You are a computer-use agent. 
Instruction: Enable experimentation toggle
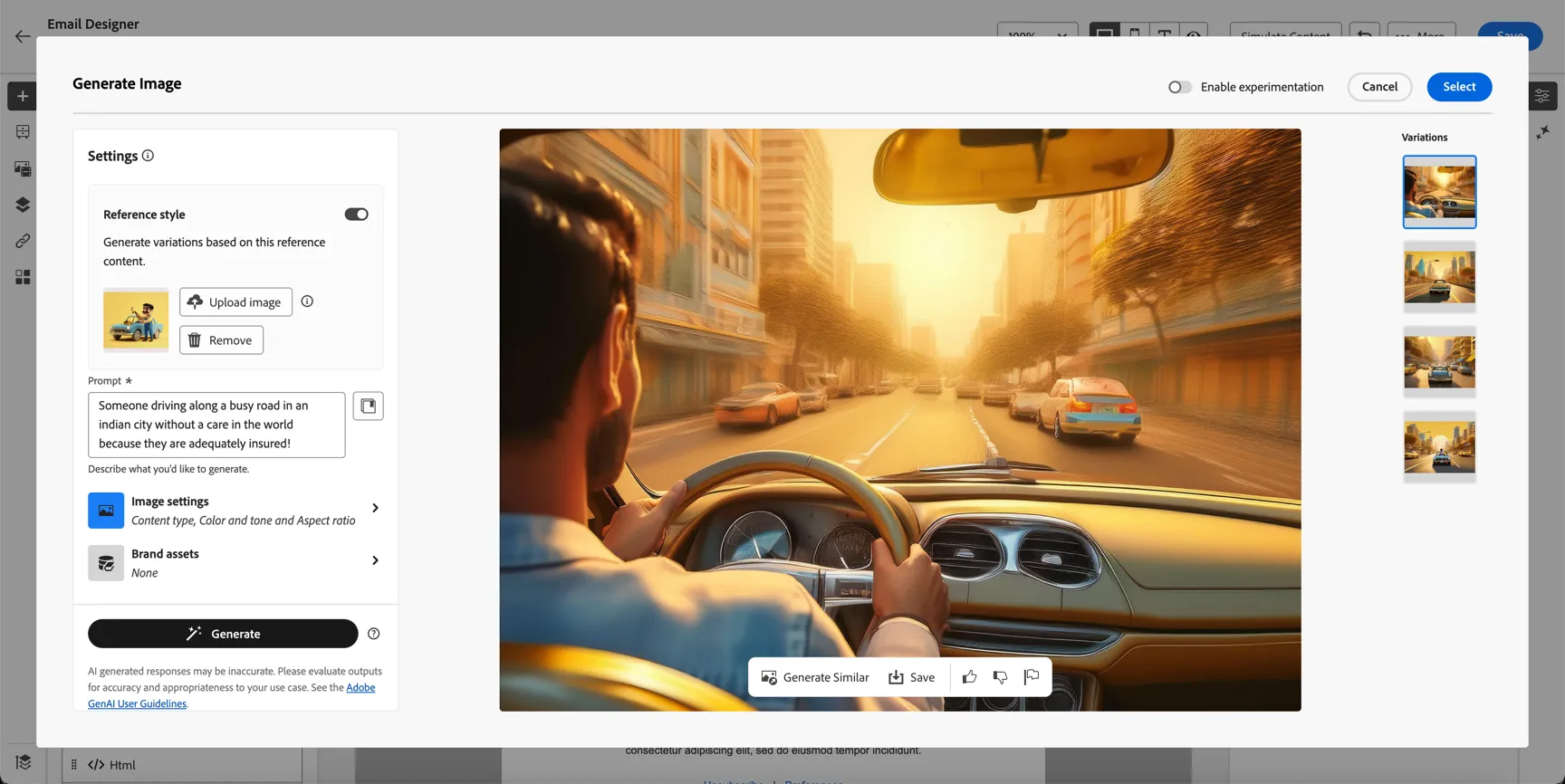coord(1179,87)
